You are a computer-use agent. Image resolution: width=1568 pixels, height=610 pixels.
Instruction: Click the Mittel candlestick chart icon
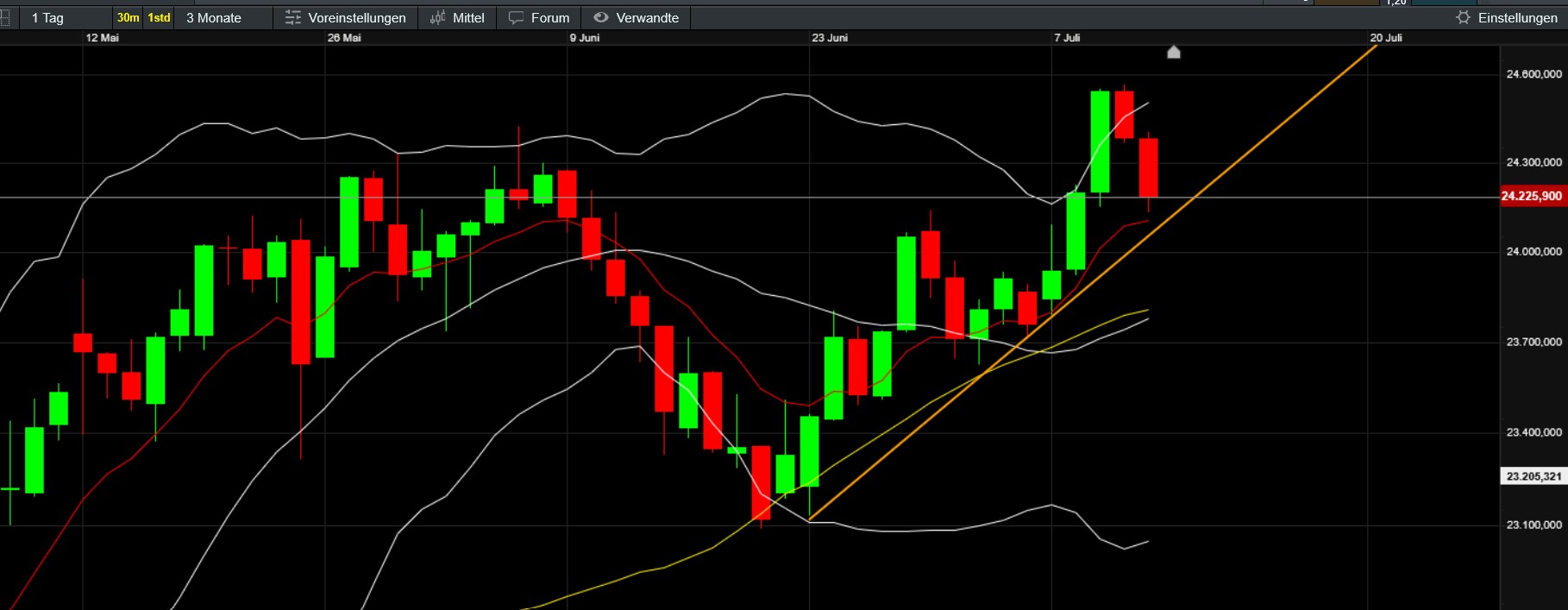point(438,18)
